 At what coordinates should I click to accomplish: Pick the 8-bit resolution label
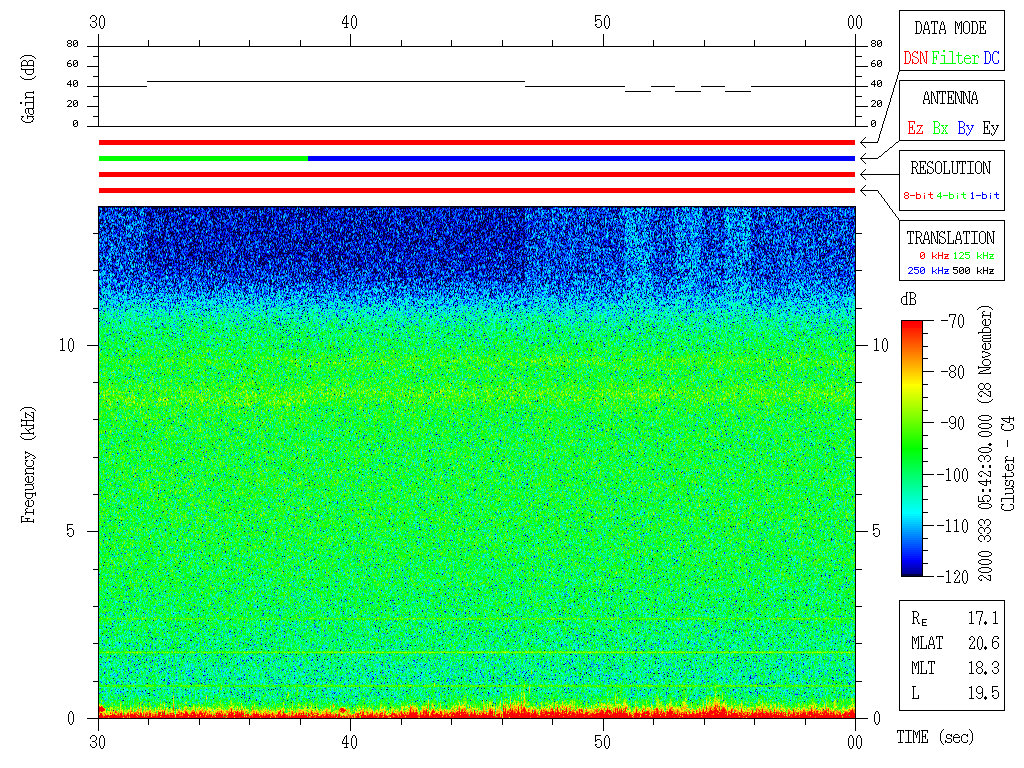(x=918, y=196)
